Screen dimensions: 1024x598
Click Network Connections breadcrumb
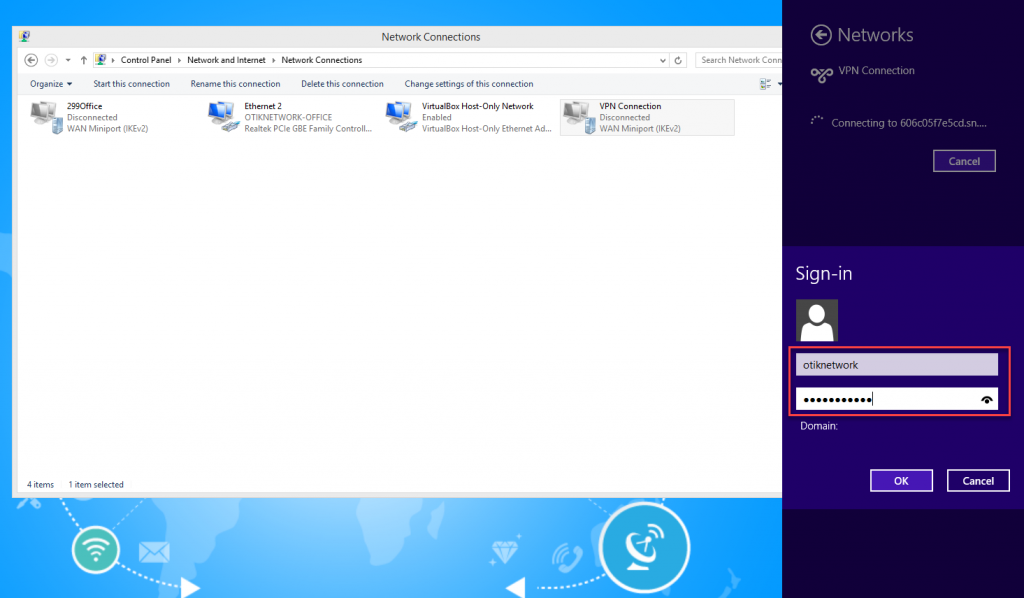(x=321, y=60)
